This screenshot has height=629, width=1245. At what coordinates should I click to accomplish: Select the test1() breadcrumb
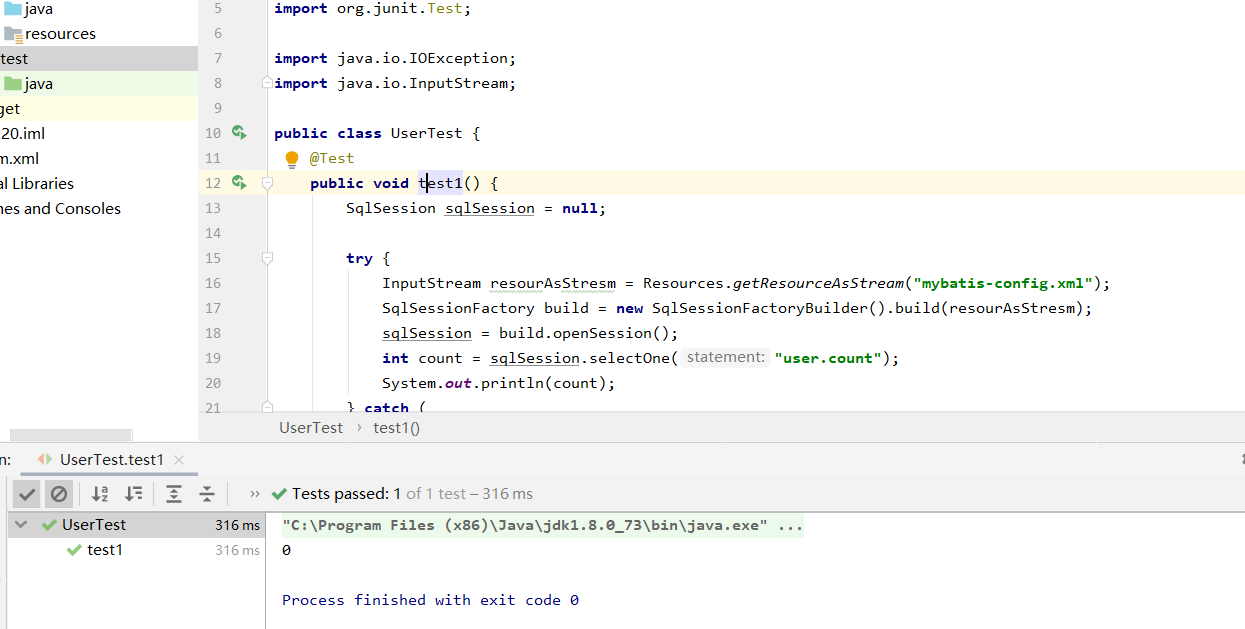point(396,427)
